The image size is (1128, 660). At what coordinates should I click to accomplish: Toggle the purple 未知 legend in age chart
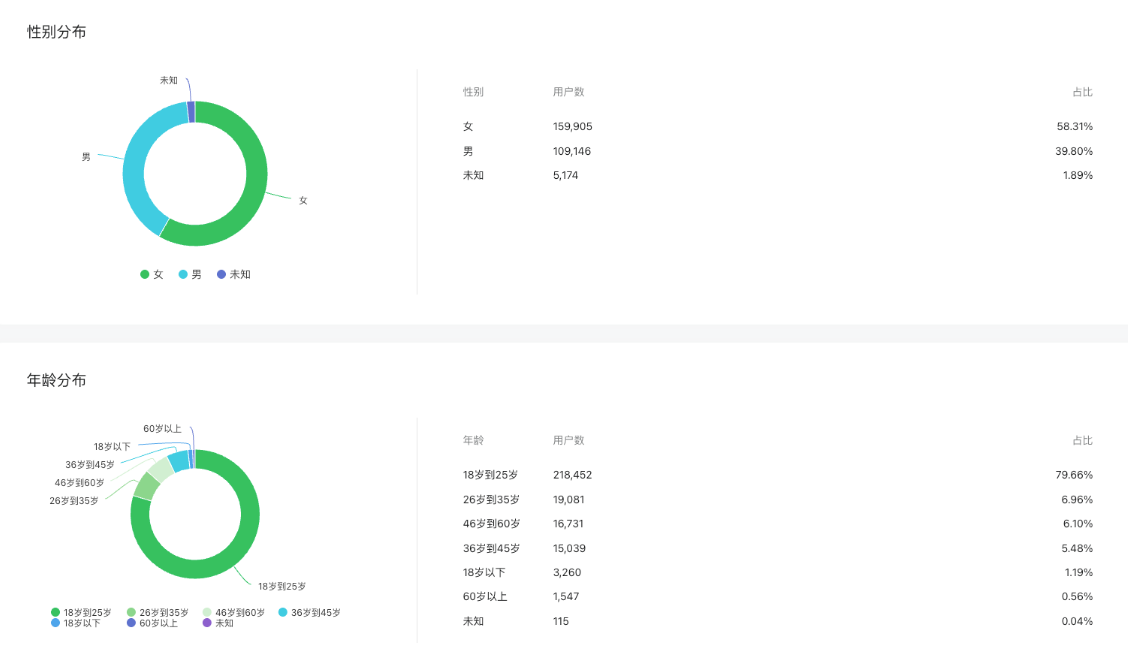pyautogui.click(x=217, y=623)
